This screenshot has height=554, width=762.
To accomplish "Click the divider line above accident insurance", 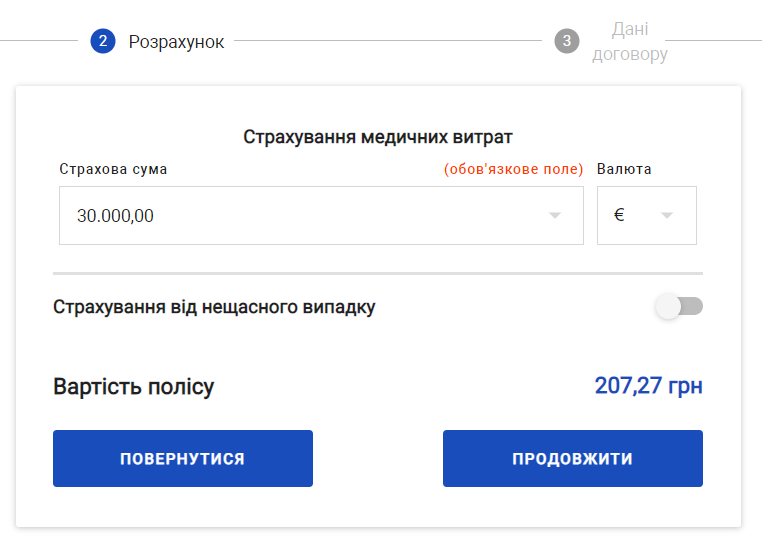I will [378, 273].
